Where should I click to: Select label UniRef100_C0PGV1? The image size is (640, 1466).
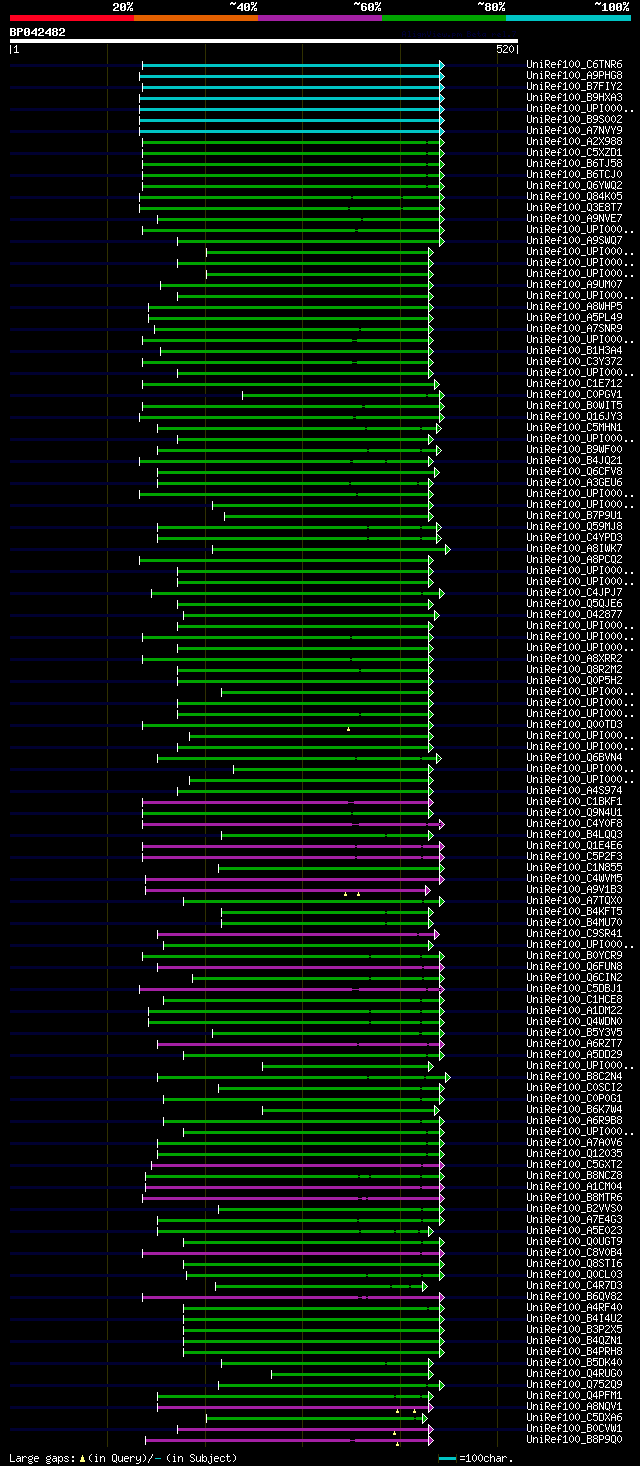click(x=574, y=395)
